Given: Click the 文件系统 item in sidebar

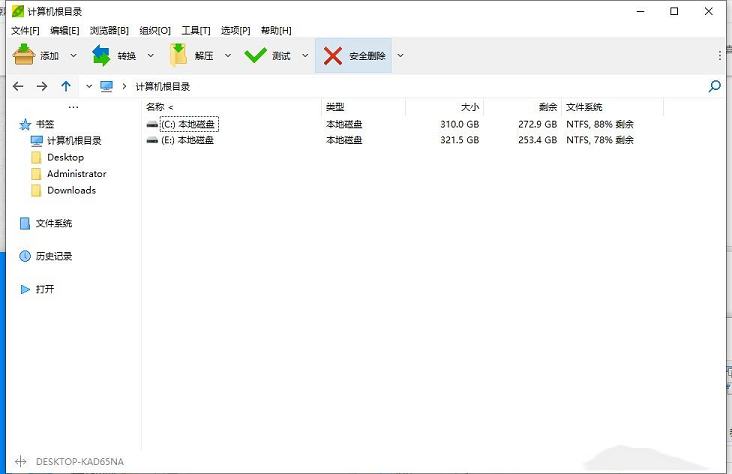Looking at the screenshot, I should (x=53, y=223).
